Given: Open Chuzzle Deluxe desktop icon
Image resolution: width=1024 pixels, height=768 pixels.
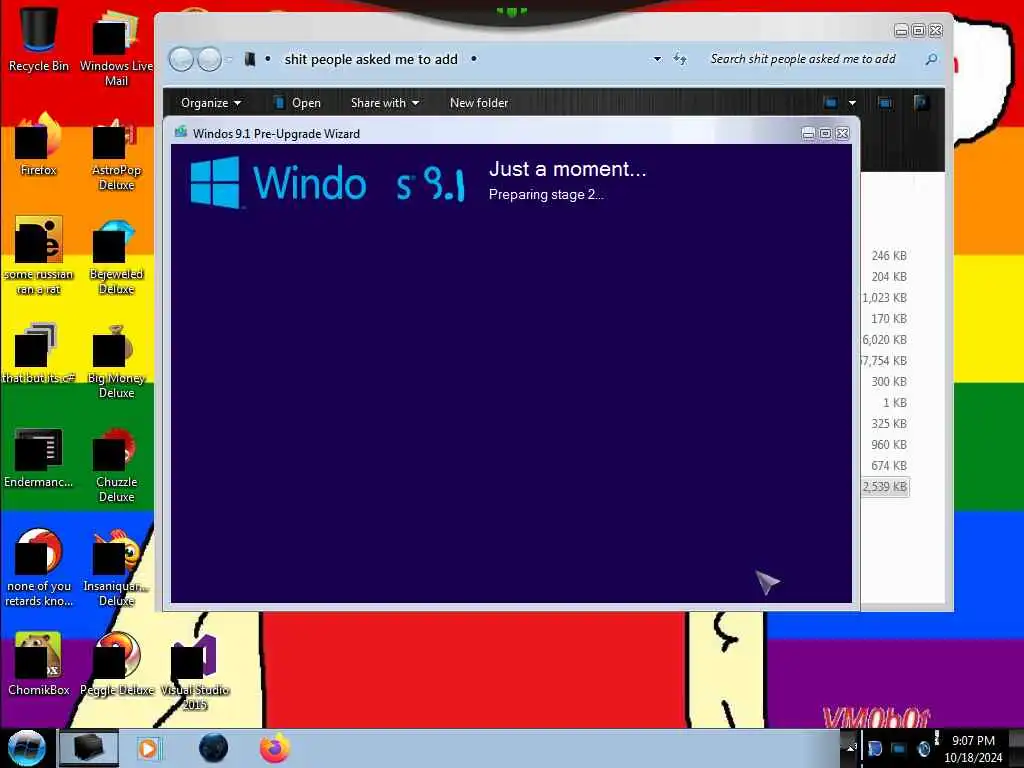Looking at the screenshot, I should 116,465.
